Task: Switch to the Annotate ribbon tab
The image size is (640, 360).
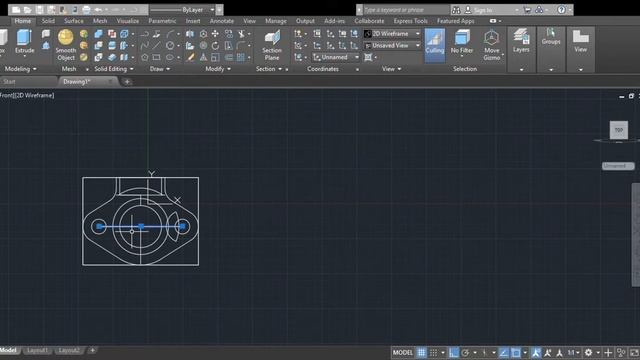Action: (x=222, y=21)
